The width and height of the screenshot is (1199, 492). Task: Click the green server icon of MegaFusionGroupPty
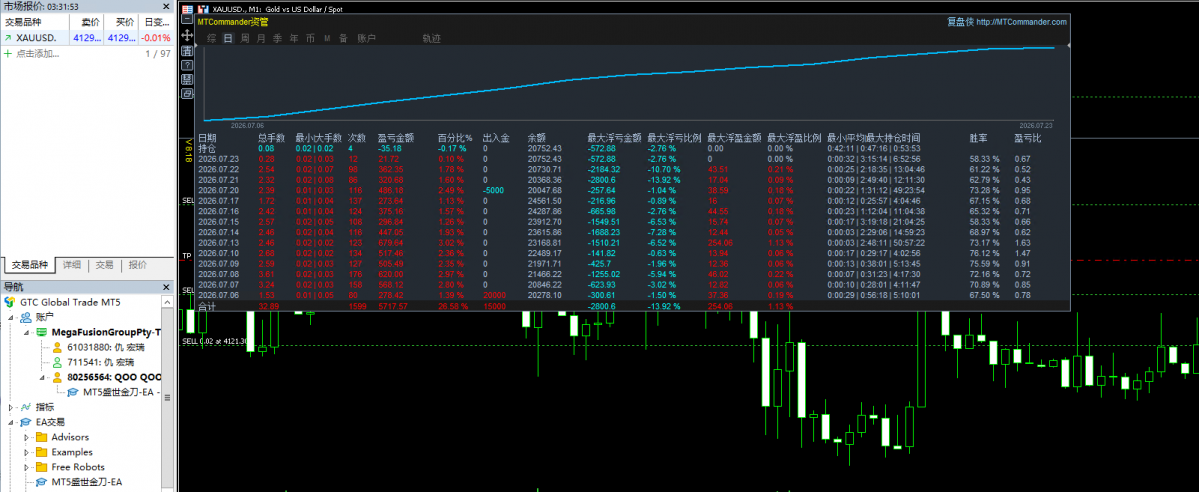[41, 332]
